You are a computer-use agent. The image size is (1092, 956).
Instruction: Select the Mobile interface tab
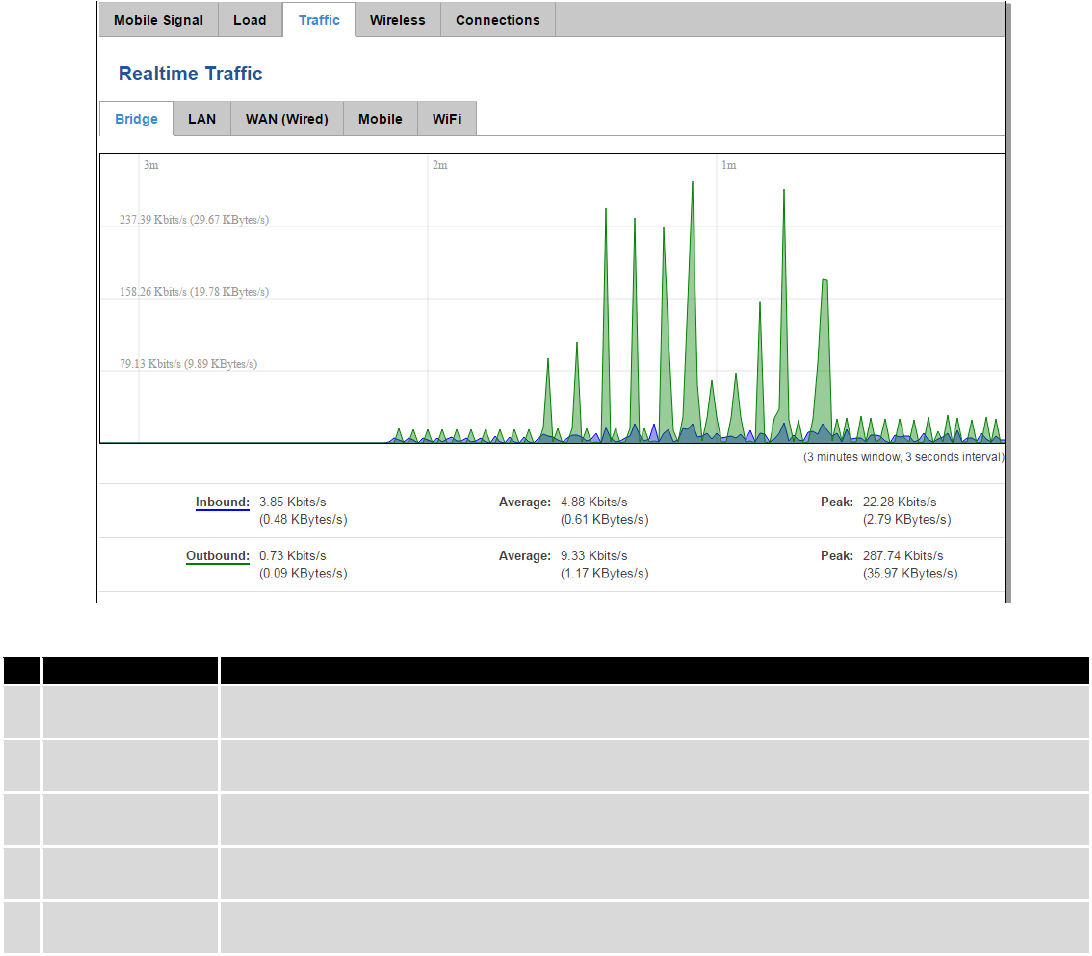click(380, 119)
